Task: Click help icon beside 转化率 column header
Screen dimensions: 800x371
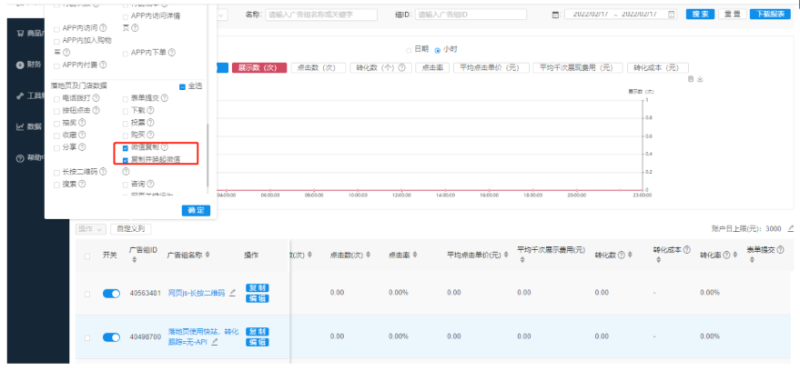Action: 727,255
